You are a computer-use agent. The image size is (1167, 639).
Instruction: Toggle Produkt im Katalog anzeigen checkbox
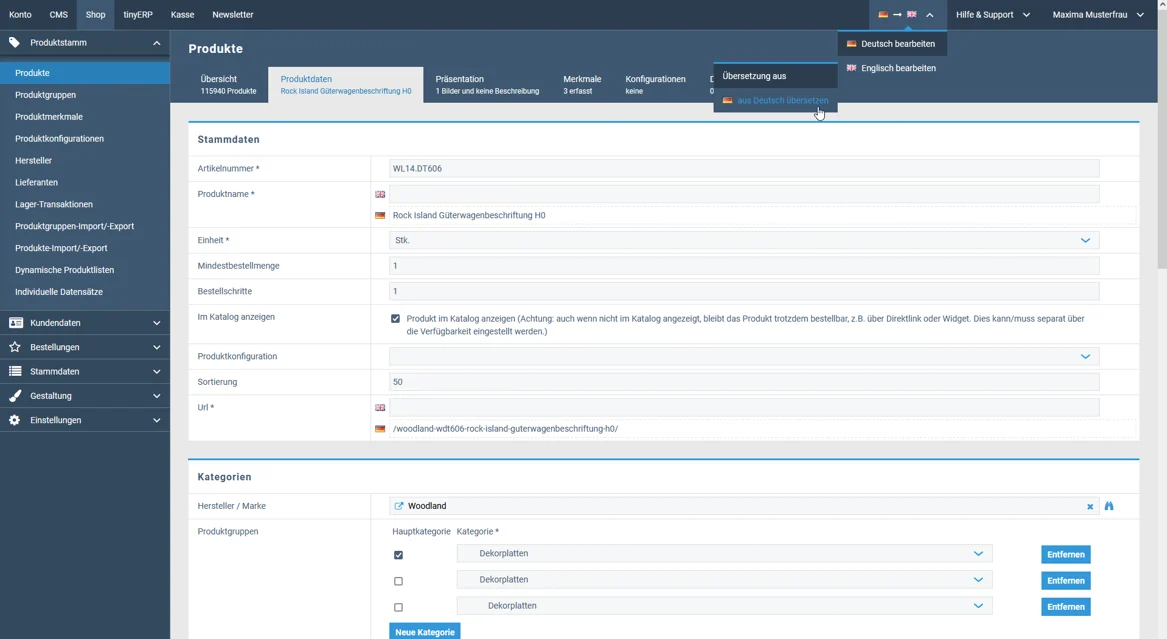tap(395, 318)
